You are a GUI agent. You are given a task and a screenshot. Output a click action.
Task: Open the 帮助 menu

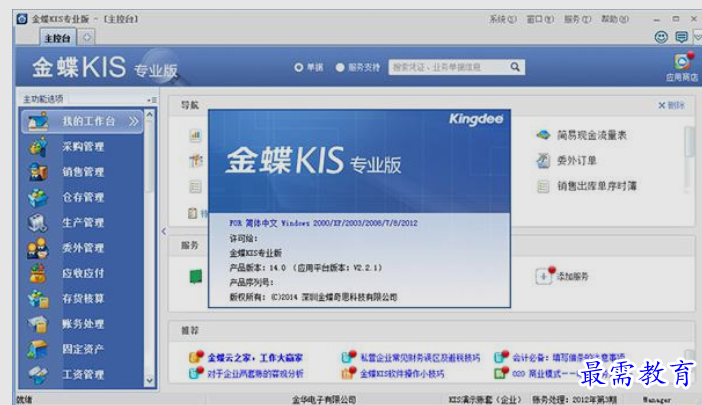pos(615,19)
